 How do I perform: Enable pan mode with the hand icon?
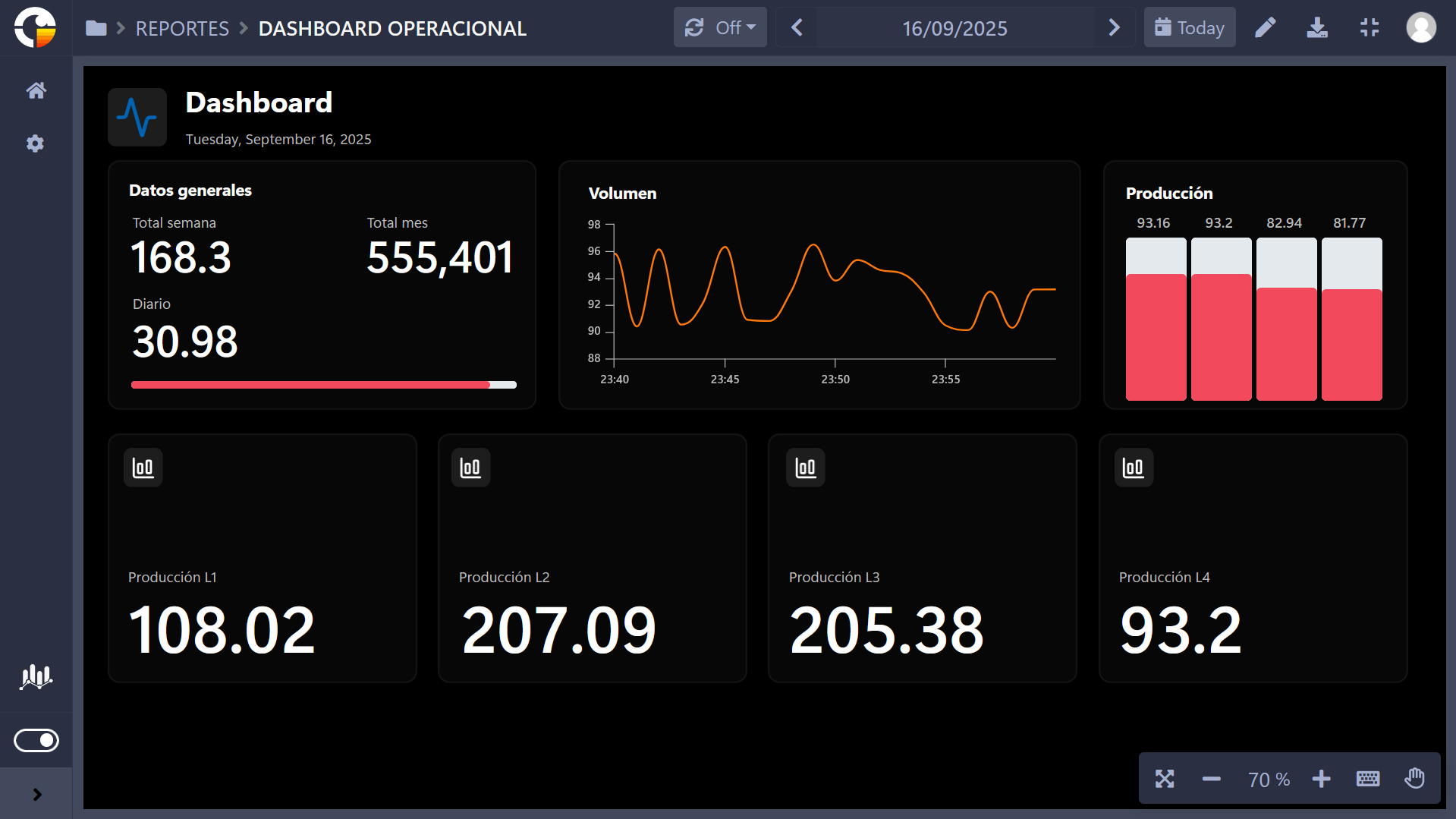point(1414,779)
